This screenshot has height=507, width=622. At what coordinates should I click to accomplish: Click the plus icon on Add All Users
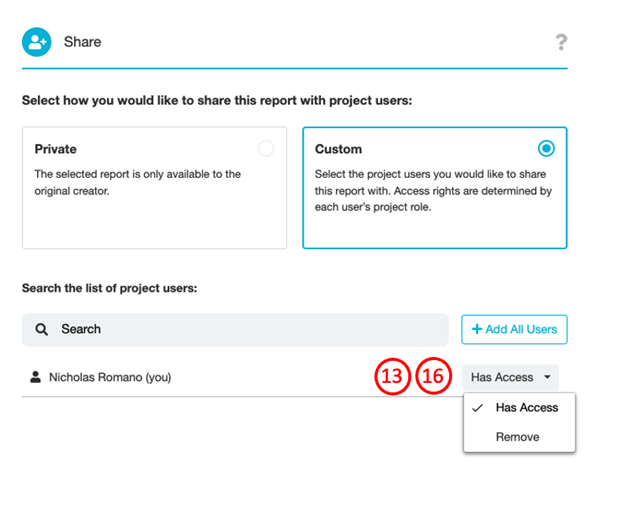(476, 329)
